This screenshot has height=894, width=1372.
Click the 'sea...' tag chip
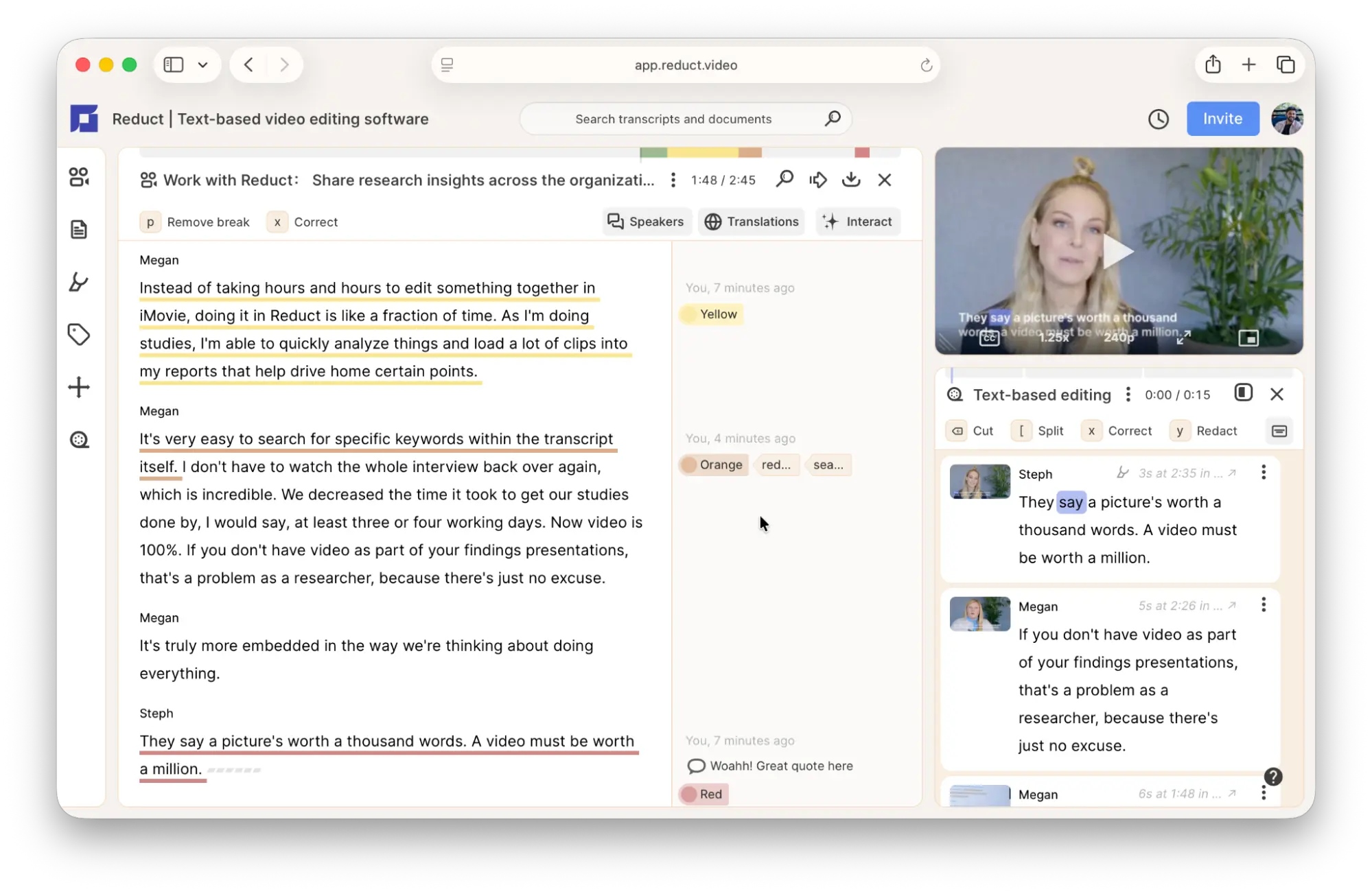coord(828,464)
